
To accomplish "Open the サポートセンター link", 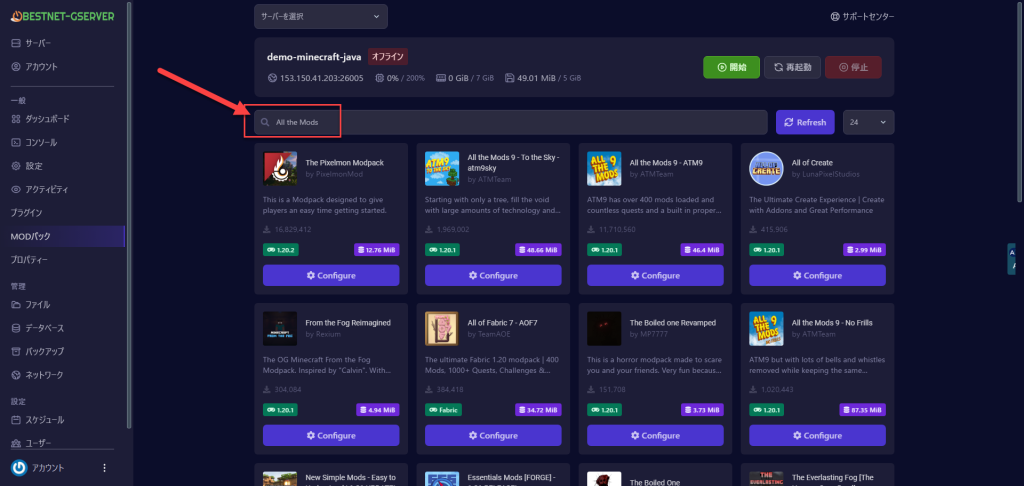I will click(862, 17).
